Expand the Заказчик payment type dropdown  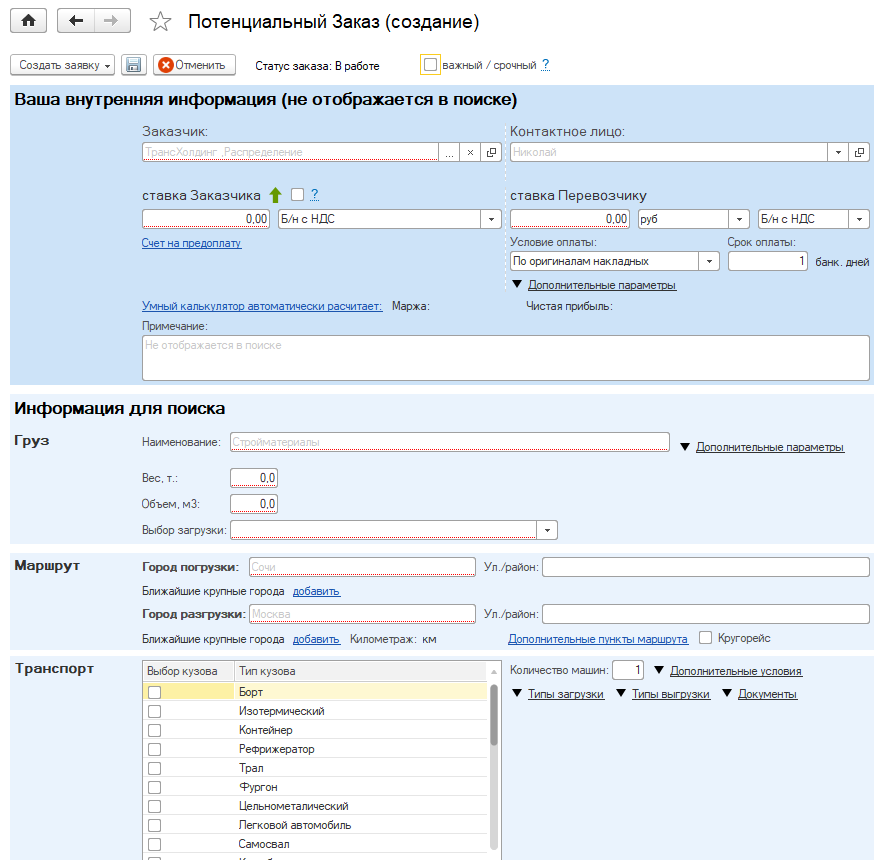pos(491,219)
